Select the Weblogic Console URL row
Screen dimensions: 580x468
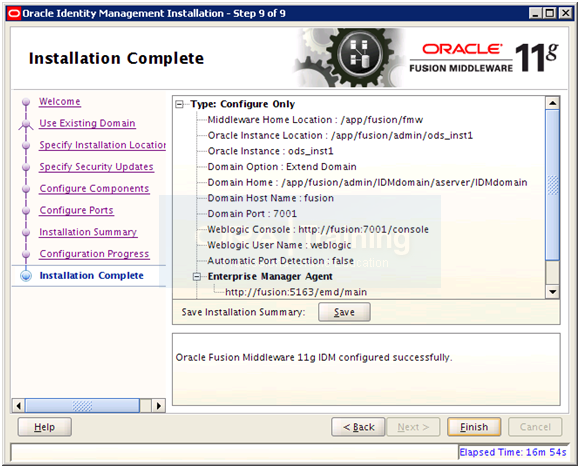318,229
